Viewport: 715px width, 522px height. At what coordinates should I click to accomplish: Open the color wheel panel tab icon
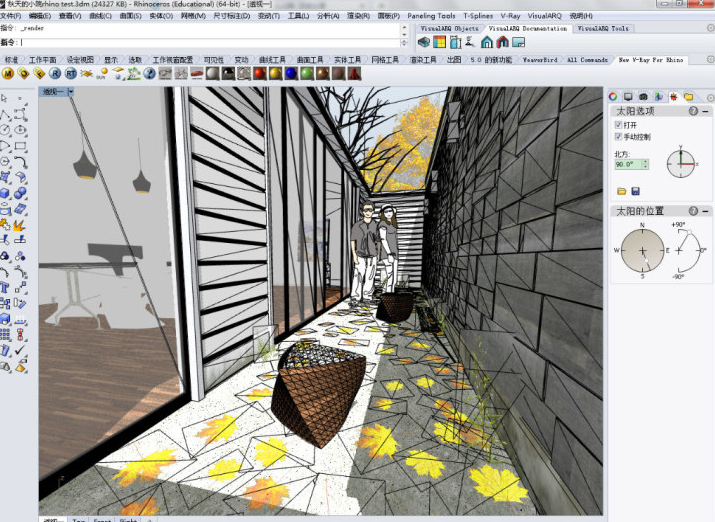pyautogui.click(x=614, y=96)
